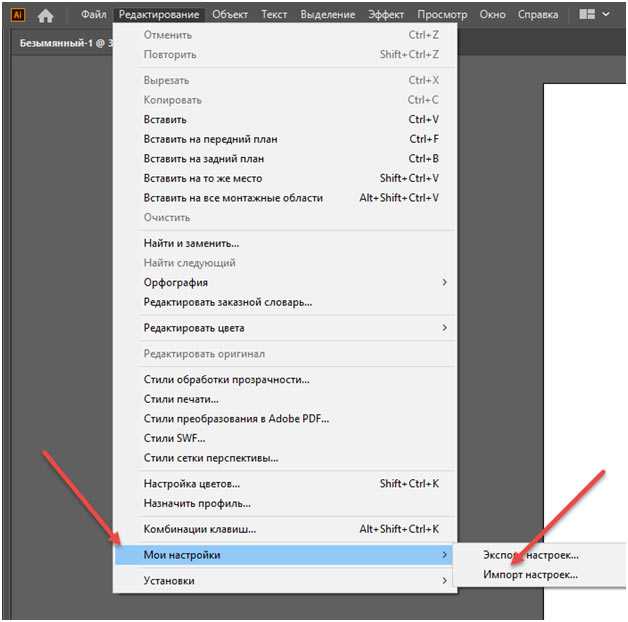Image resolution: width=628 pixels, height=622 pixels.
Task: Click Экспорт настроек in the submenu
Action: [541, 555]
